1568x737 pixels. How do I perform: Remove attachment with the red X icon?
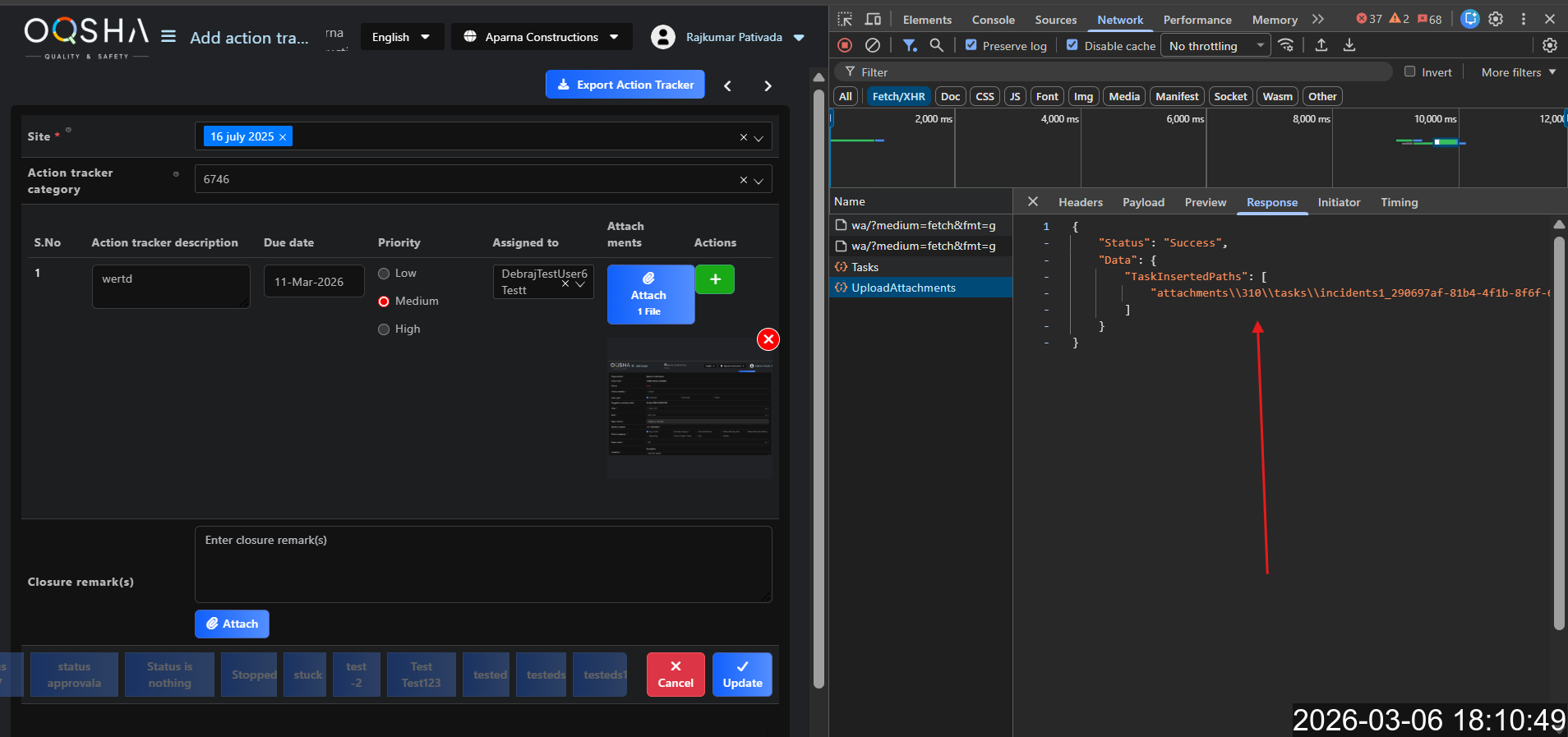[x=768, y=339]
